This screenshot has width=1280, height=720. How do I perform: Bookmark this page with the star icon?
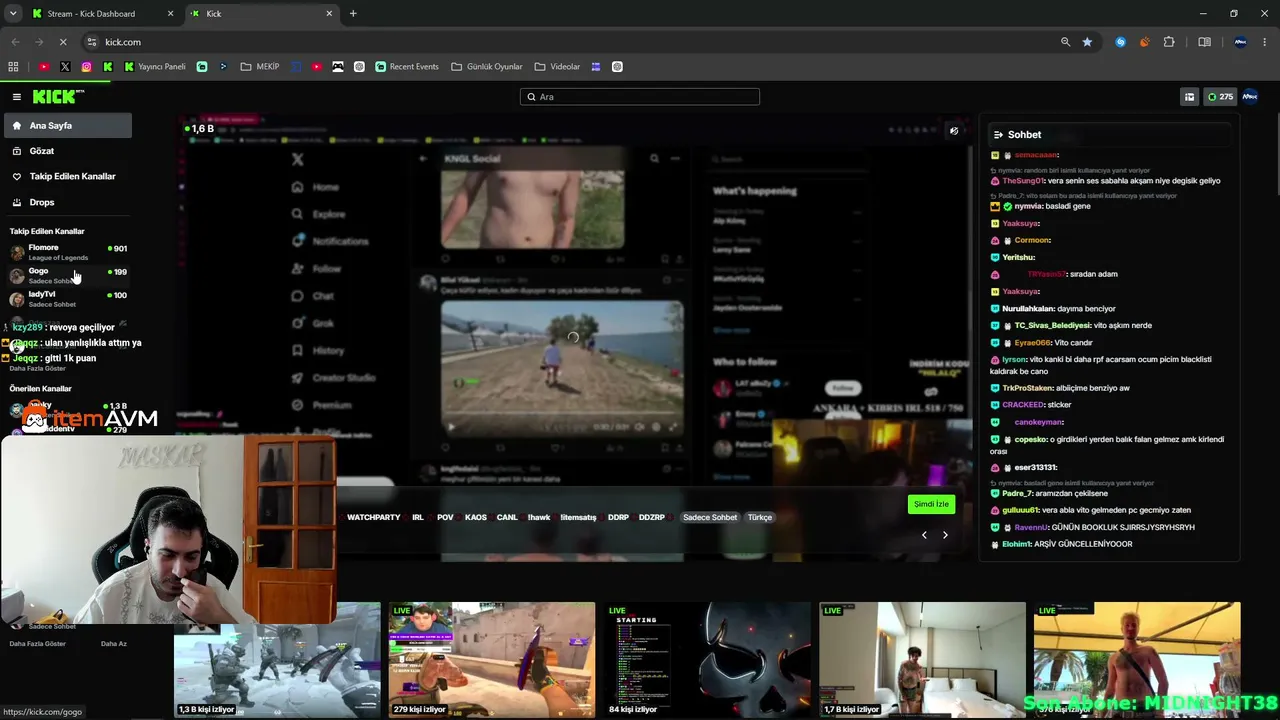[x=1087, y=42]
